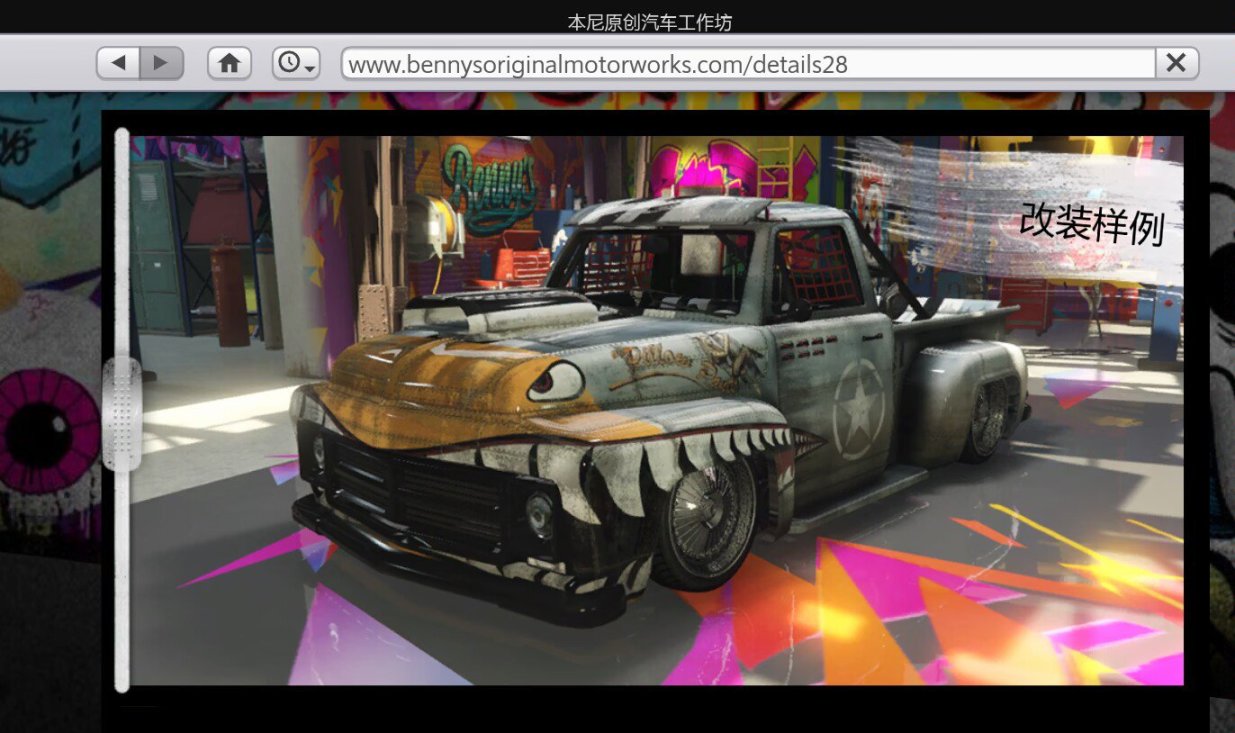Click the home button between navigation arrows

229,62
